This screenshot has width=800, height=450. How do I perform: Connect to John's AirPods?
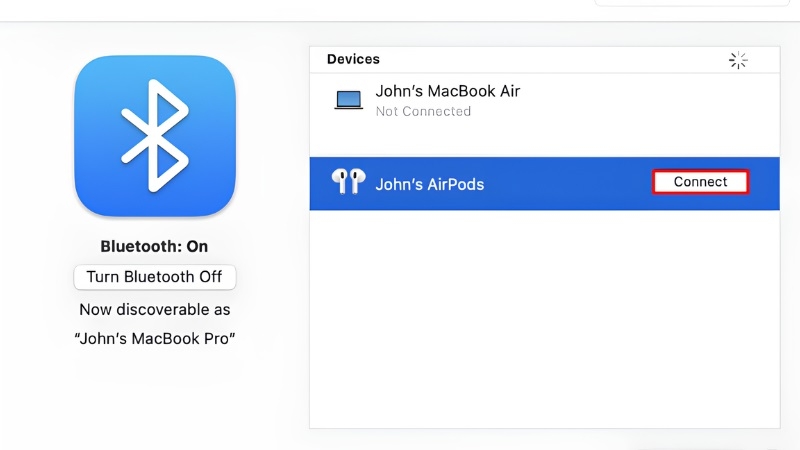pos(700,182)
